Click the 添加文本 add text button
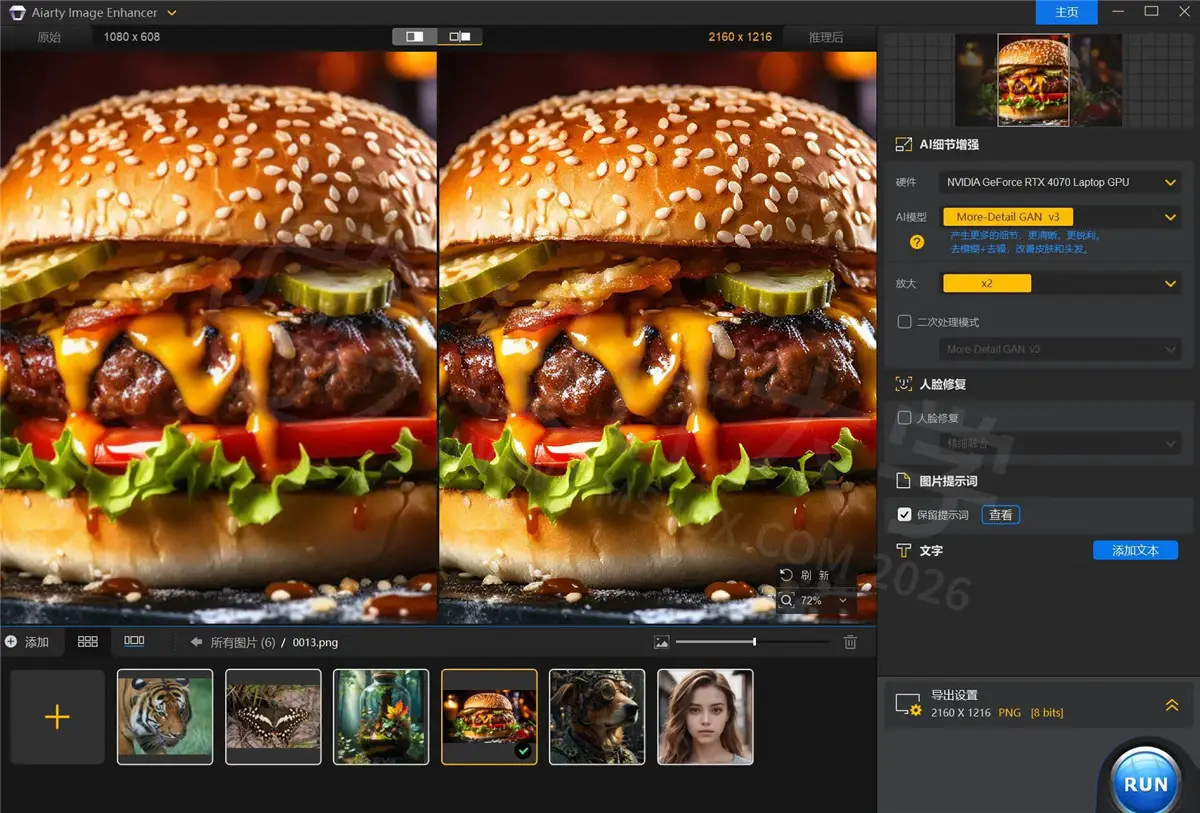Screen dimensions: 1200x813 1135,550
